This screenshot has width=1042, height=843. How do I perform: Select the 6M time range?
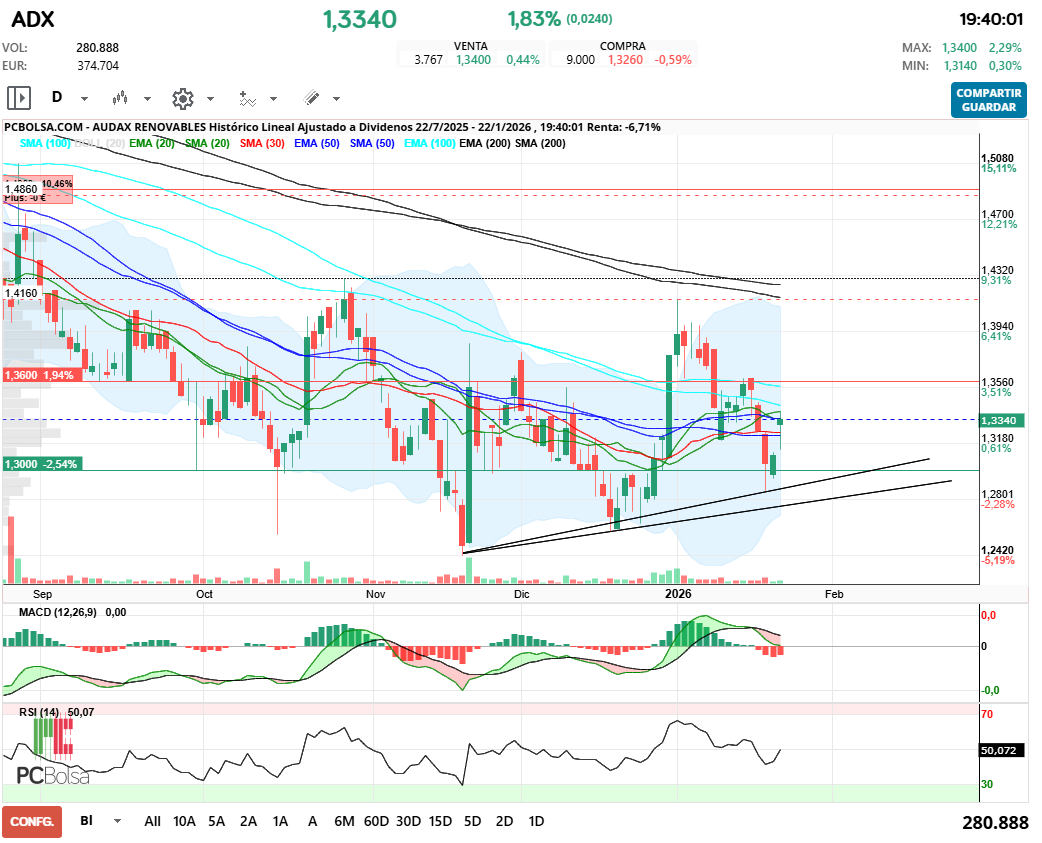344,821
